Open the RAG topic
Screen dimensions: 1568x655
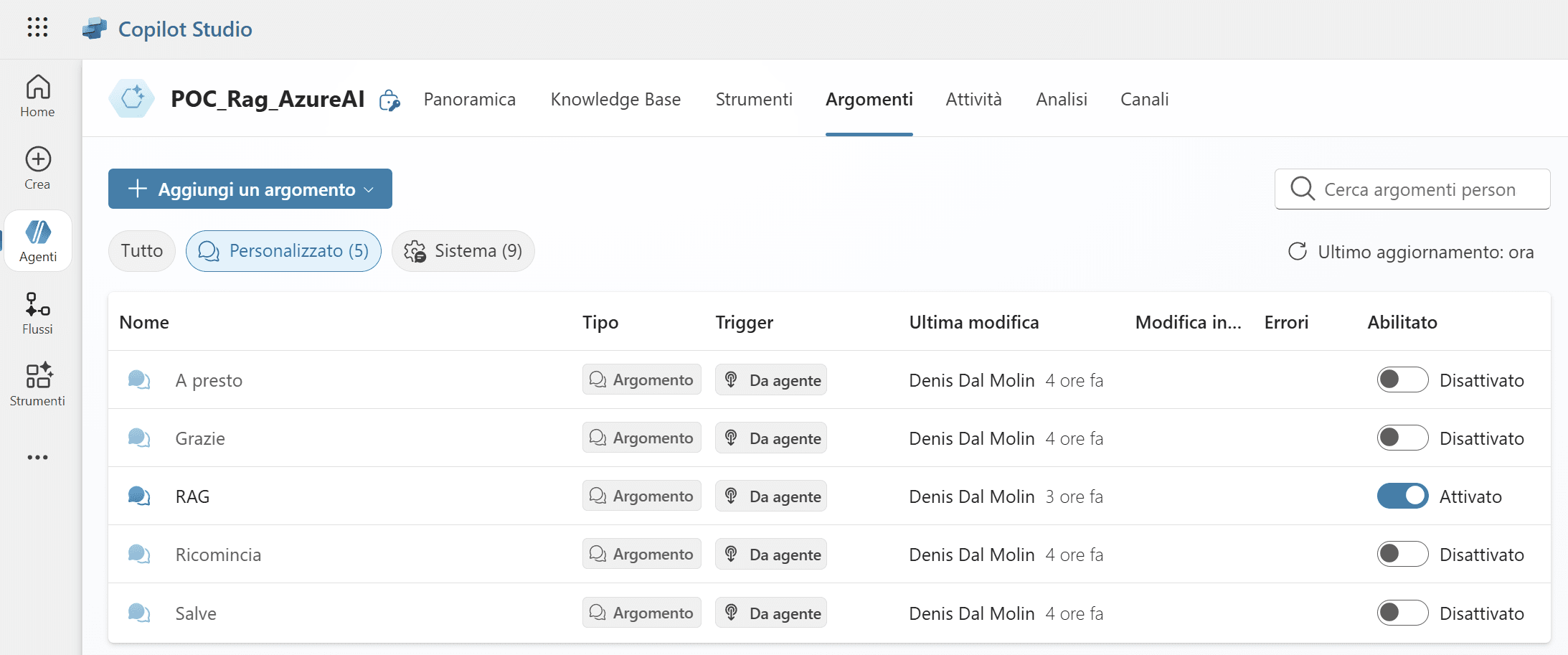coord(192,496)
